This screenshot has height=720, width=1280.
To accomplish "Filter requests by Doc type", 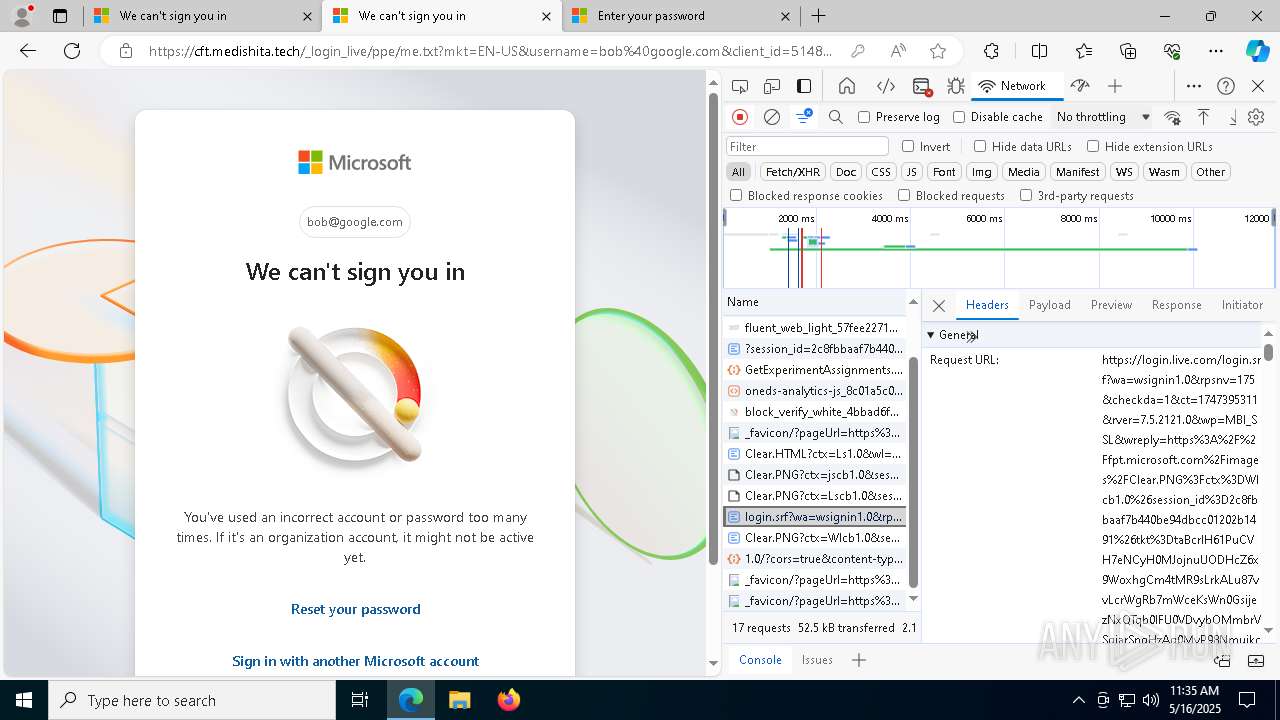I will coord(846,172).
